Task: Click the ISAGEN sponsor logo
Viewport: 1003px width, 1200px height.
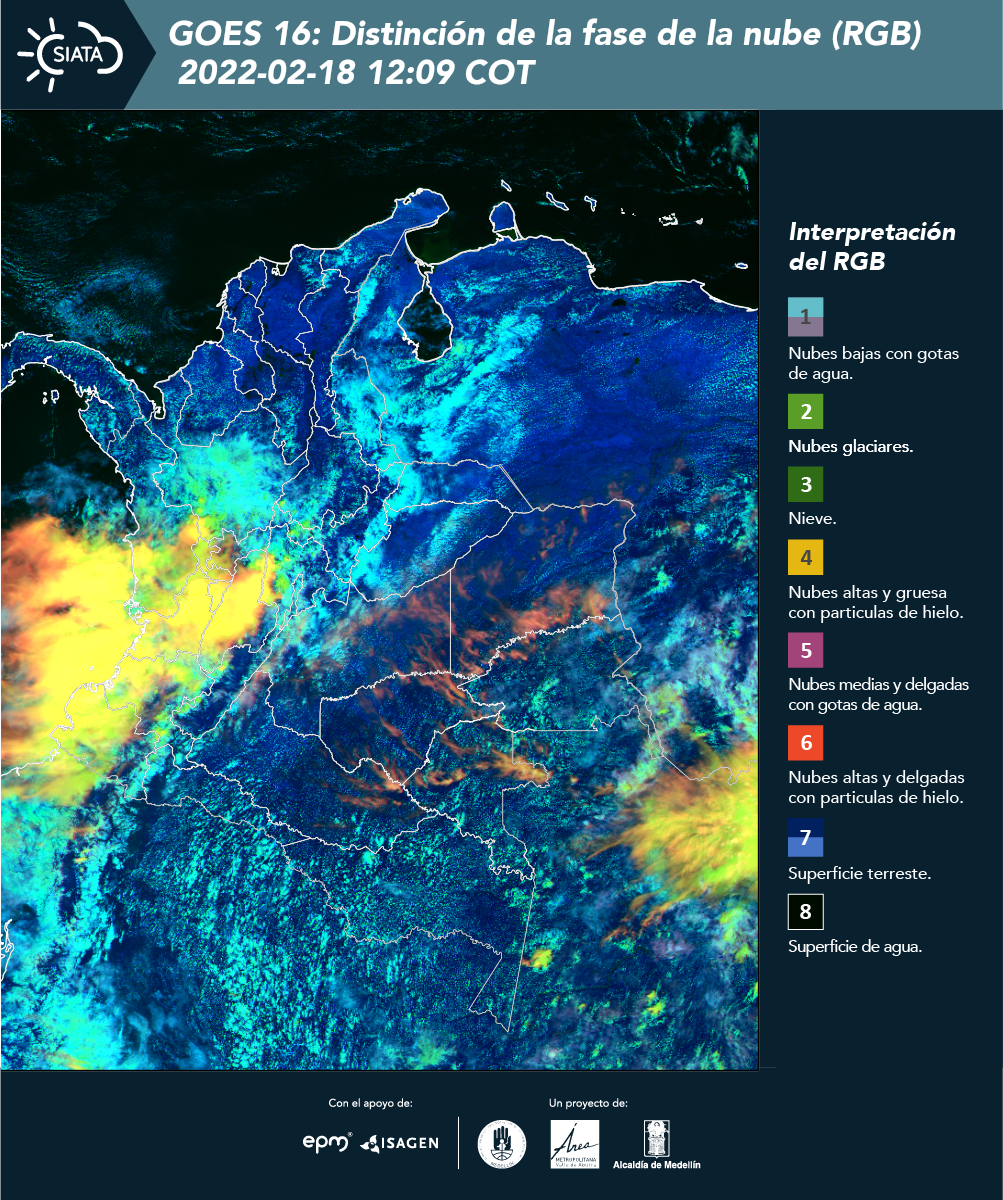Action: (x=399, y=1142)
